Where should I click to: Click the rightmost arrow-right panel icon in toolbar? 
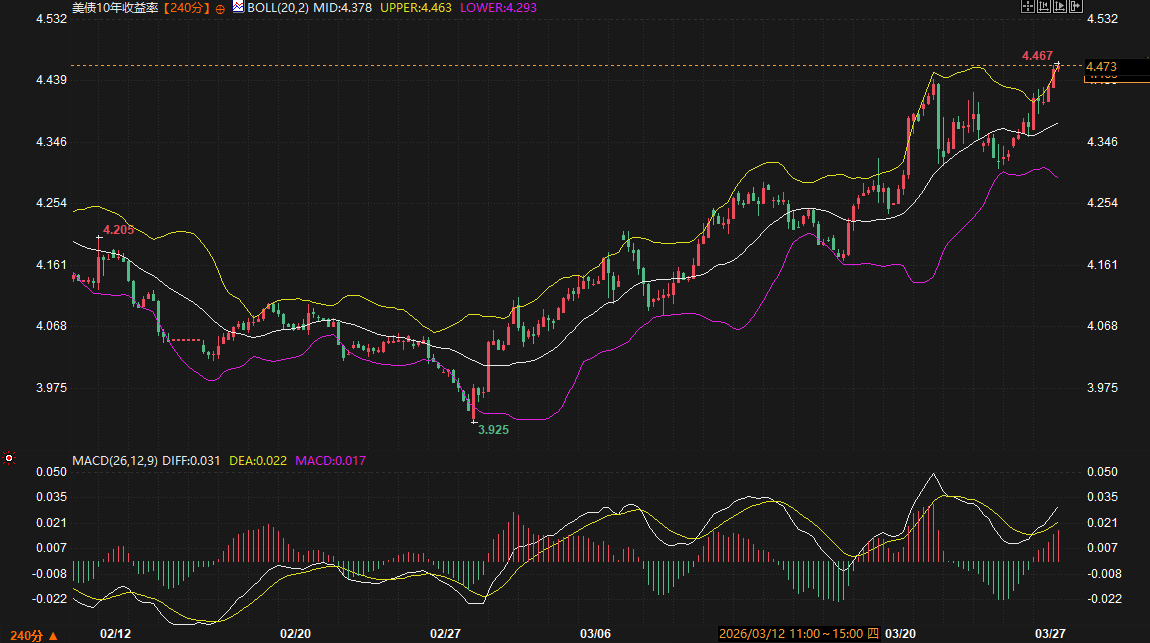coord(1077,6)
